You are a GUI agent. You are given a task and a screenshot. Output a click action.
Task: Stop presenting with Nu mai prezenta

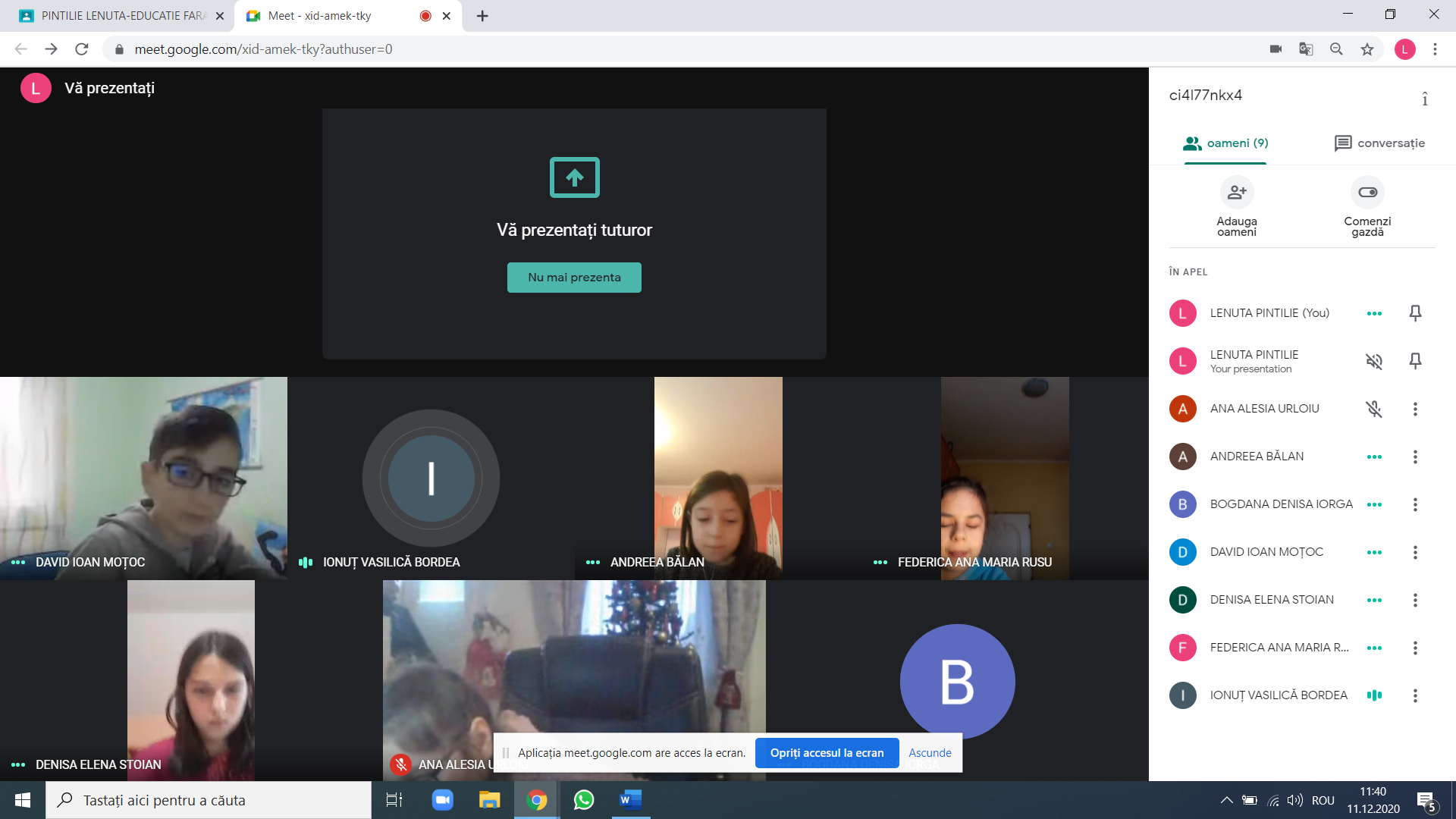(574, 278)
